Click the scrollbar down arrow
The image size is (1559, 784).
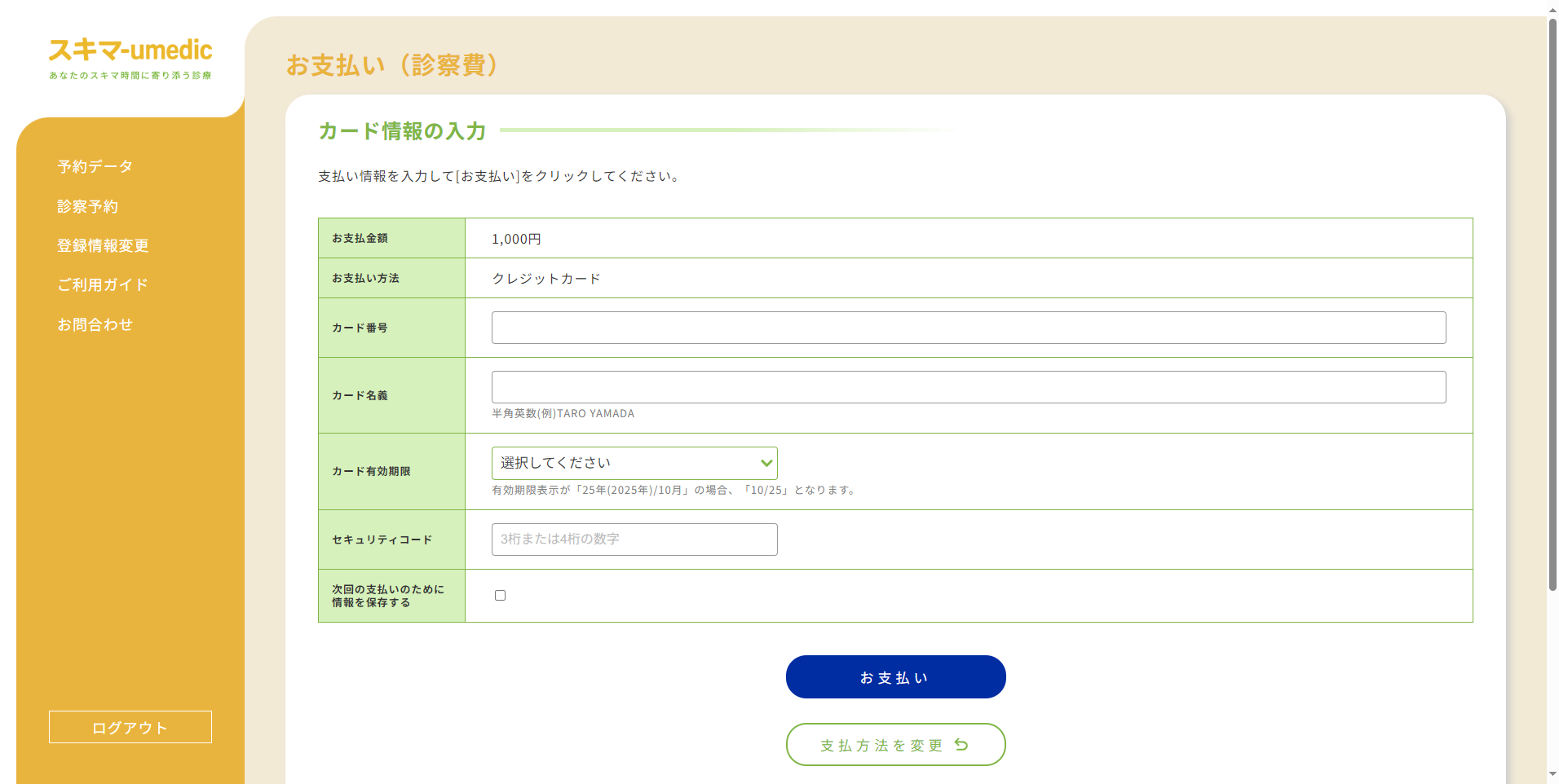pyautogui.click(x=1551, y=776)
